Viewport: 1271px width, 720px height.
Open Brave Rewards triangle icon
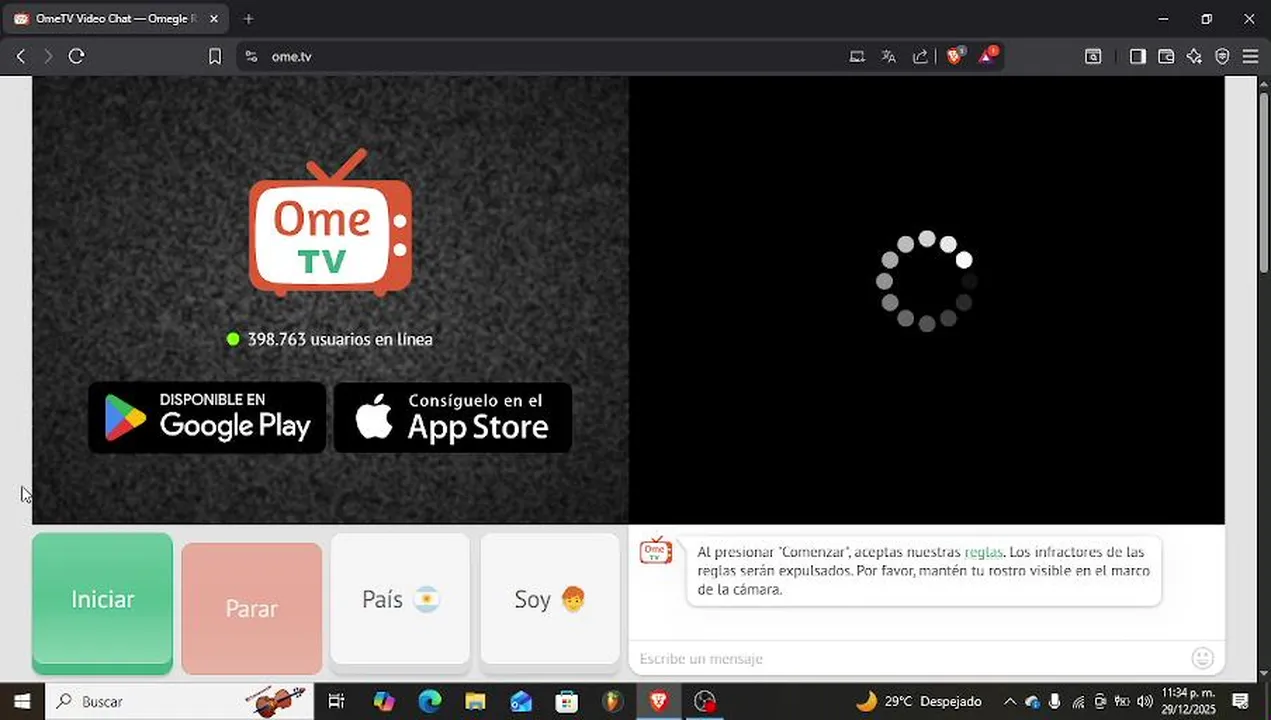pyautogui.click(x=987, y=56)
